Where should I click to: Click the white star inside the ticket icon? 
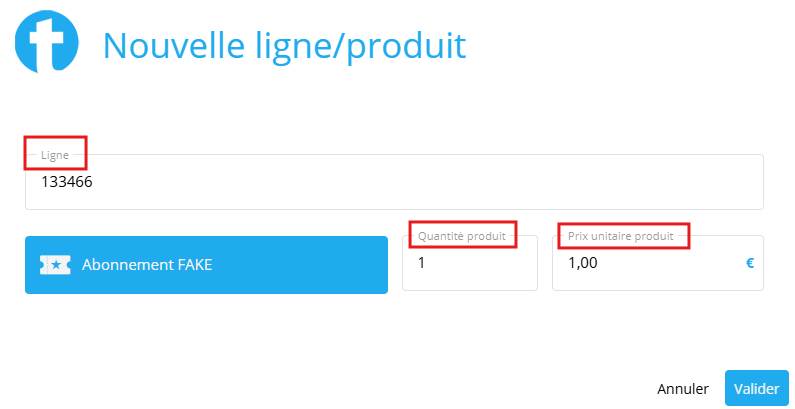point(56,265)
